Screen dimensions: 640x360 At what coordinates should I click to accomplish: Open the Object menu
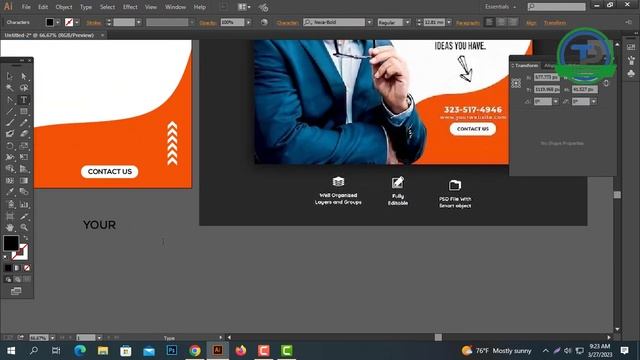(64, 7)
